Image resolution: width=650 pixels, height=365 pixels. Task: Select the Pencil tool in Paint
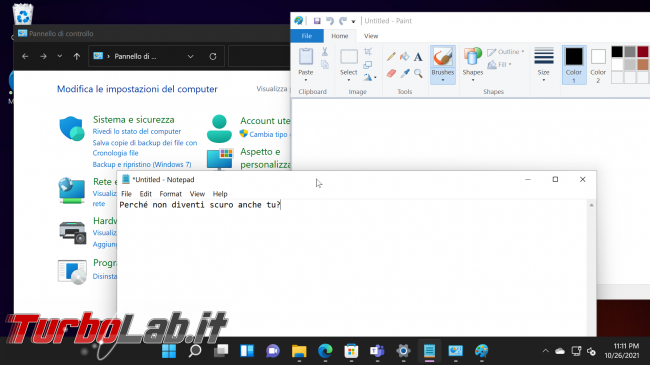391,57
